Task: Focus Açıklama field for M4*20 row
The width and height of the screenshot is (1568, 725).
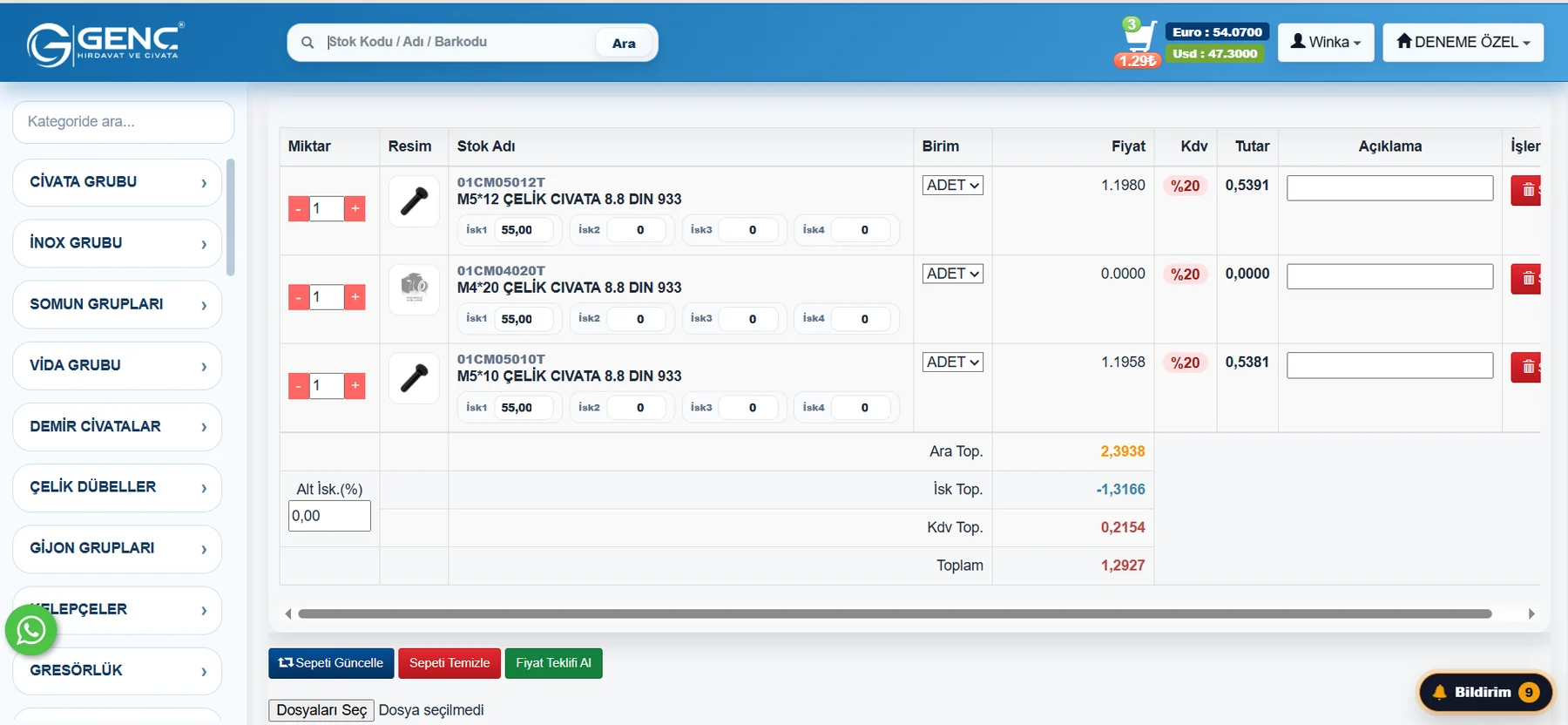Action: 1389,277
